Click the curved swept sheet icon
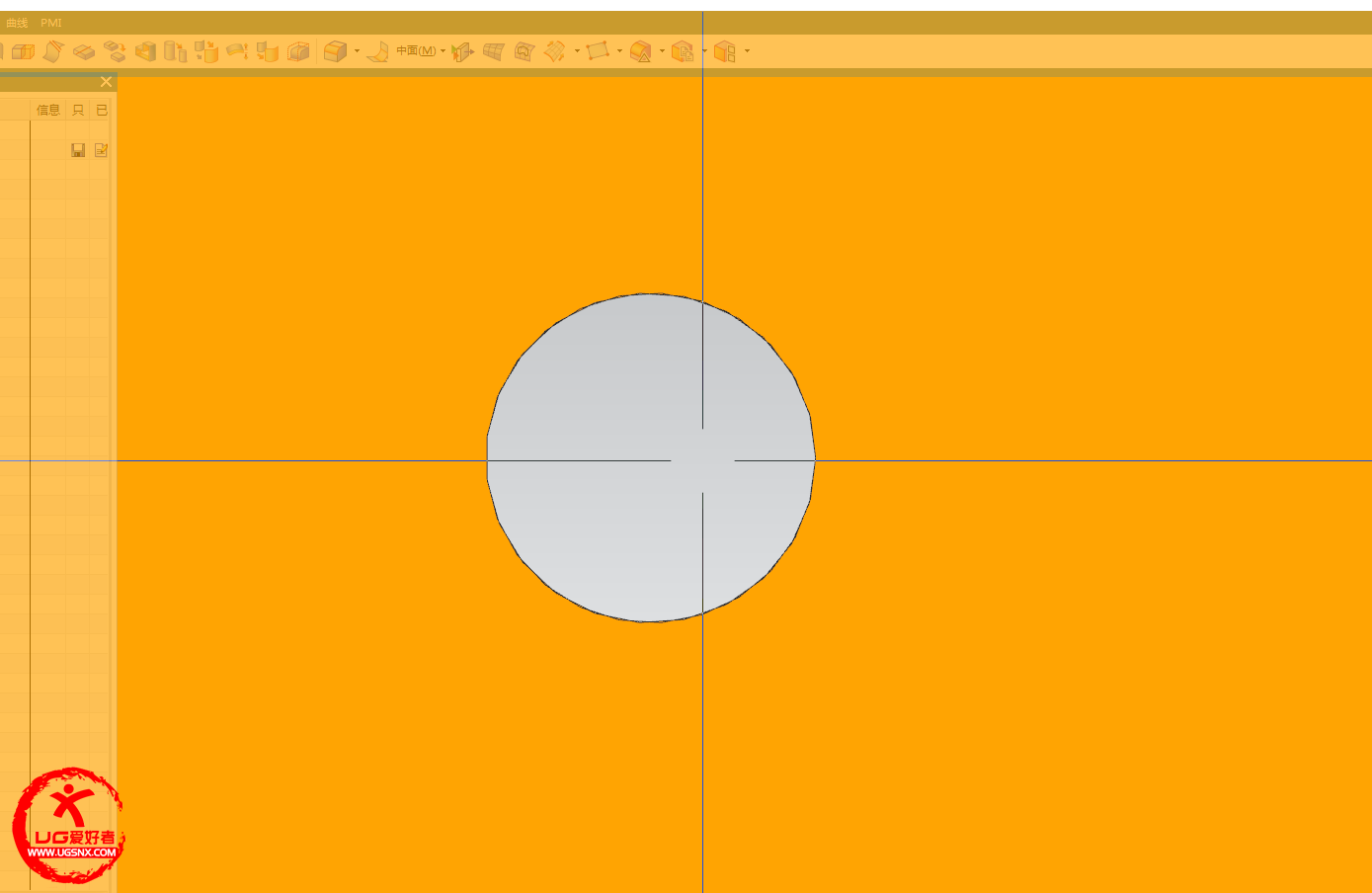 (x=53, y=51)
